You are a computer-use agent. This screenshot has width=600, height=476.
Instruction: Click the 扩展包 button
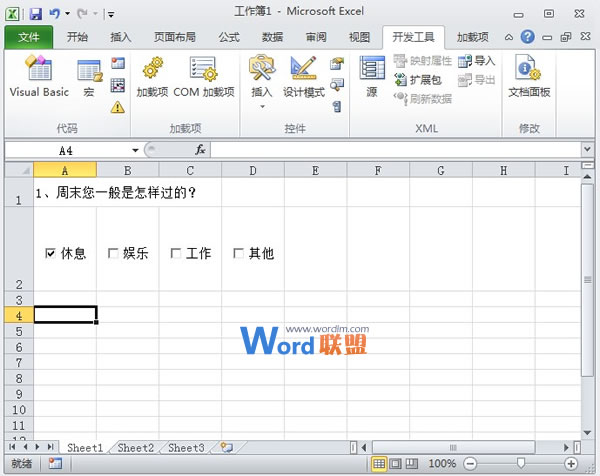[418, 79]
